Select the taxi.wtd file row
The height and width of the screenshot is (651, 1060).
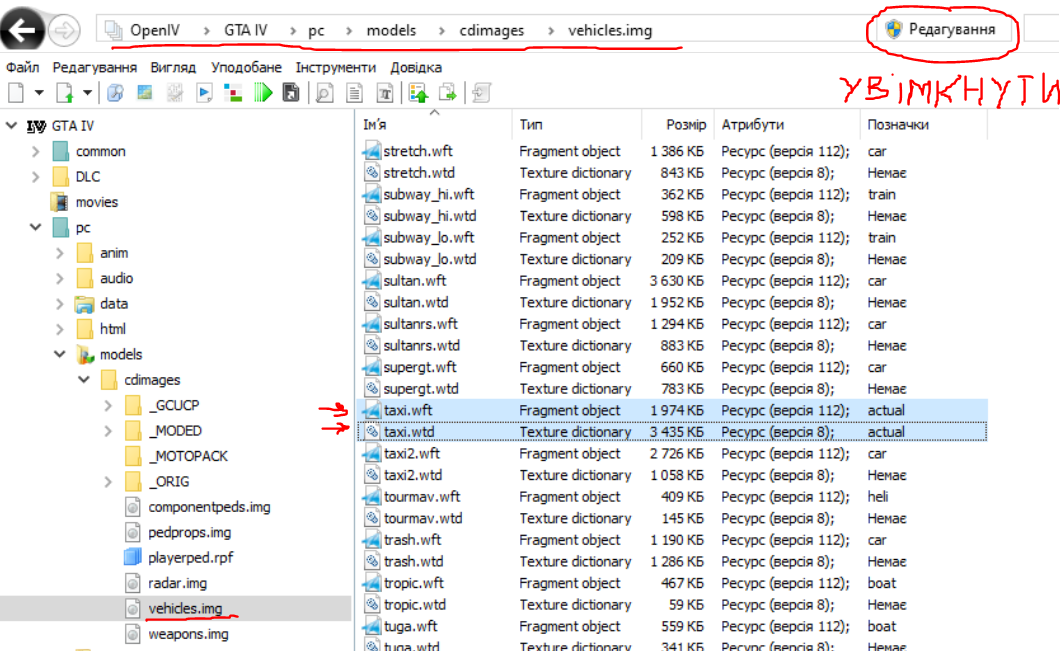(673, 432)
